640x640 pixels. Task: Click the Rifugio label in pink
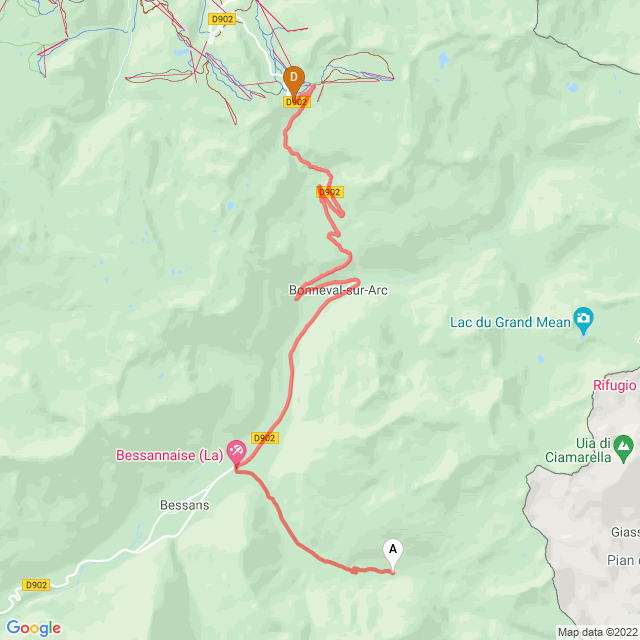click(x=615, y=385)
